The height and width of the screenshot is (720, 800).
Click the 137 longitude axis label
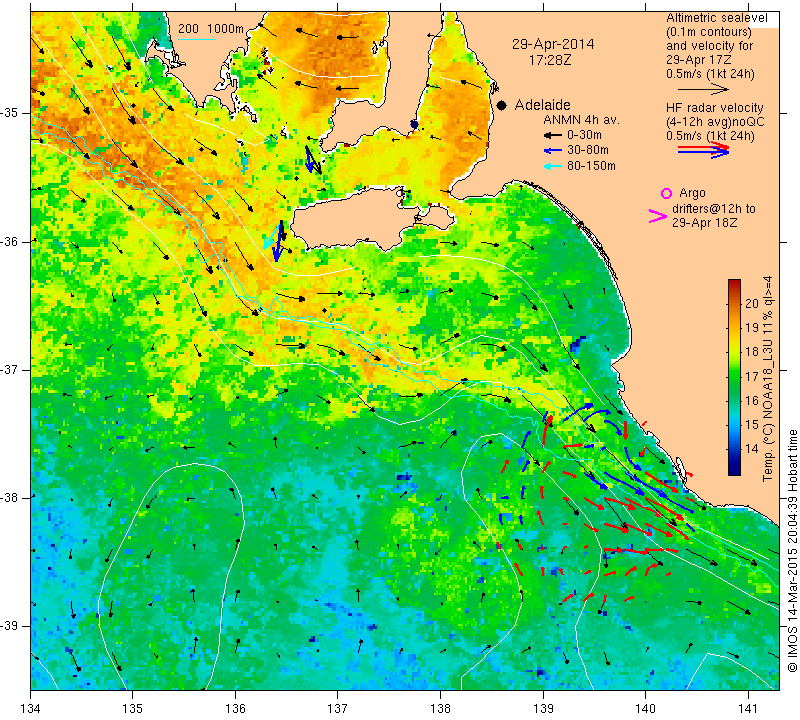point(337,708)
